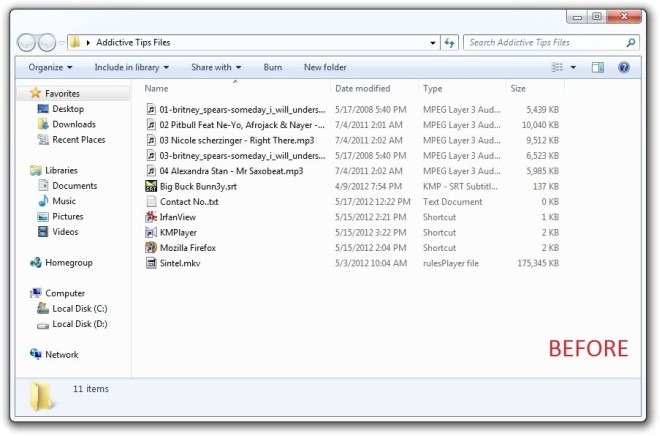
Task: Click the Text Document type cell
Action: point(452,202)
